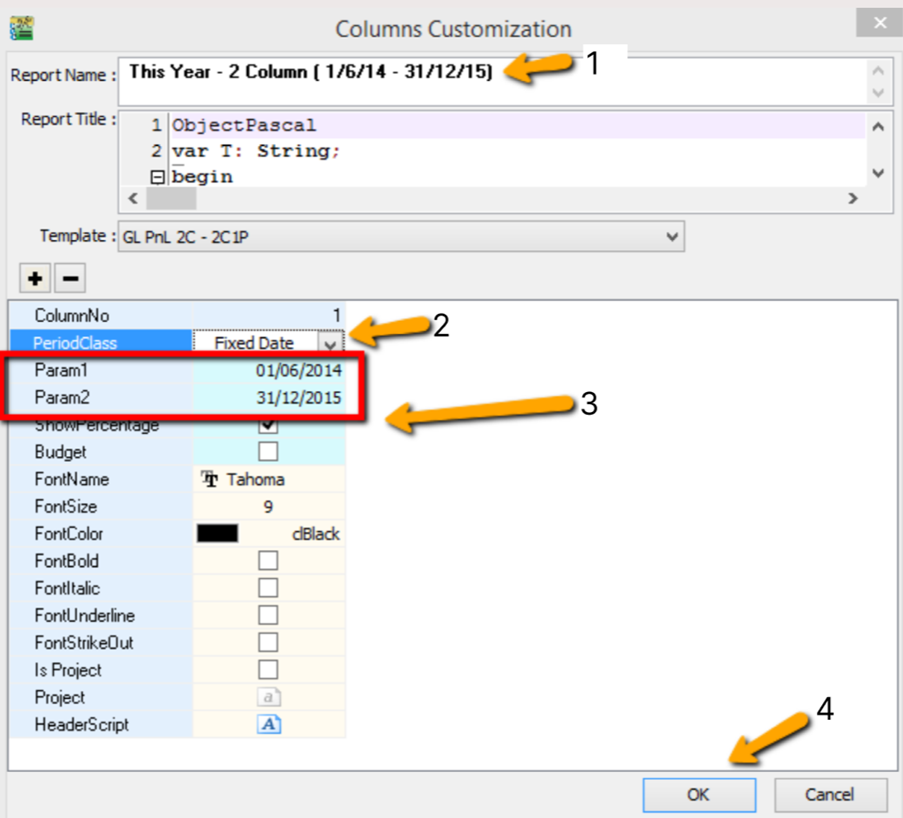
Task: Pick the black FontColor swatch
Action: [217, 534]
